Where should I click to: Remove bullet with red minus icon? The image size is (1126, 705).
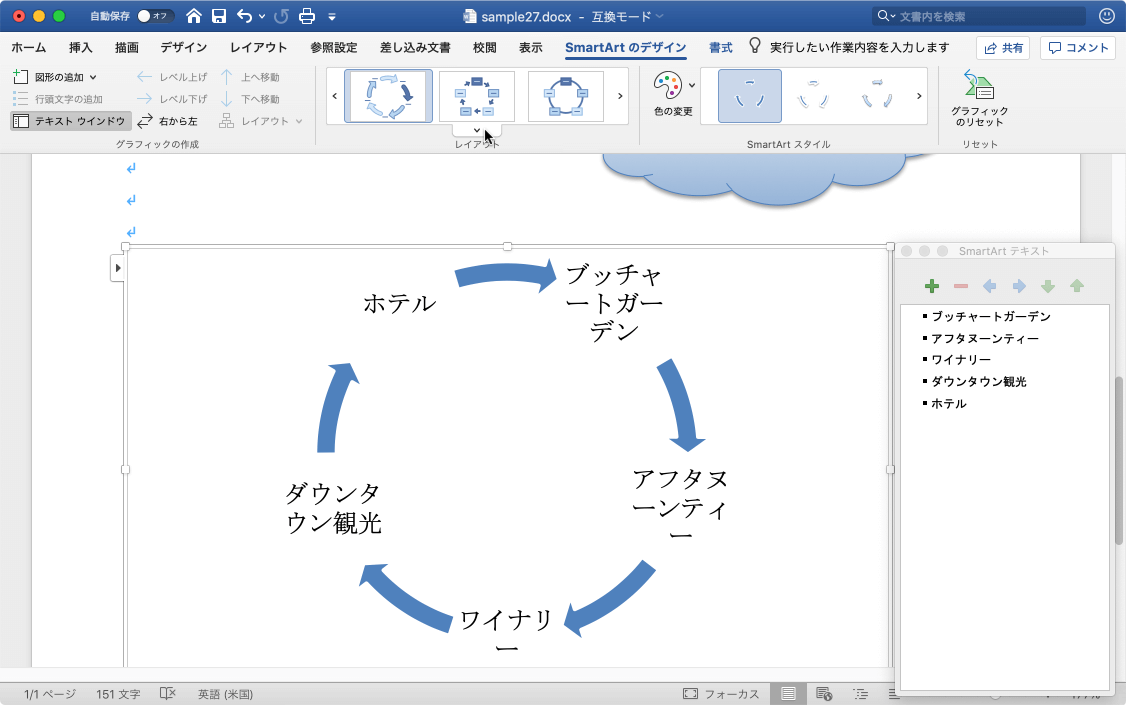[961, 286]
